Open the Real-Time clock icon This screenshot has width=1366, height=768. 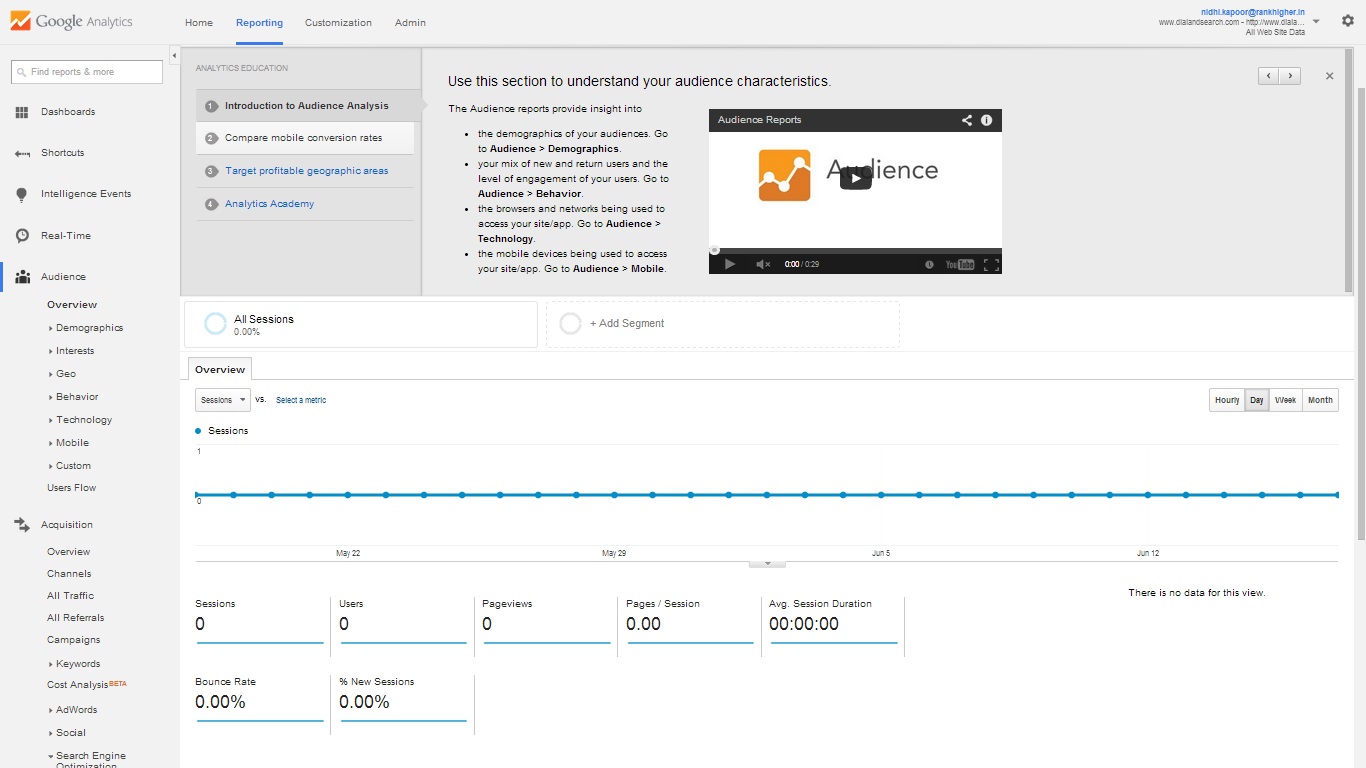click(x=22, y=236)
